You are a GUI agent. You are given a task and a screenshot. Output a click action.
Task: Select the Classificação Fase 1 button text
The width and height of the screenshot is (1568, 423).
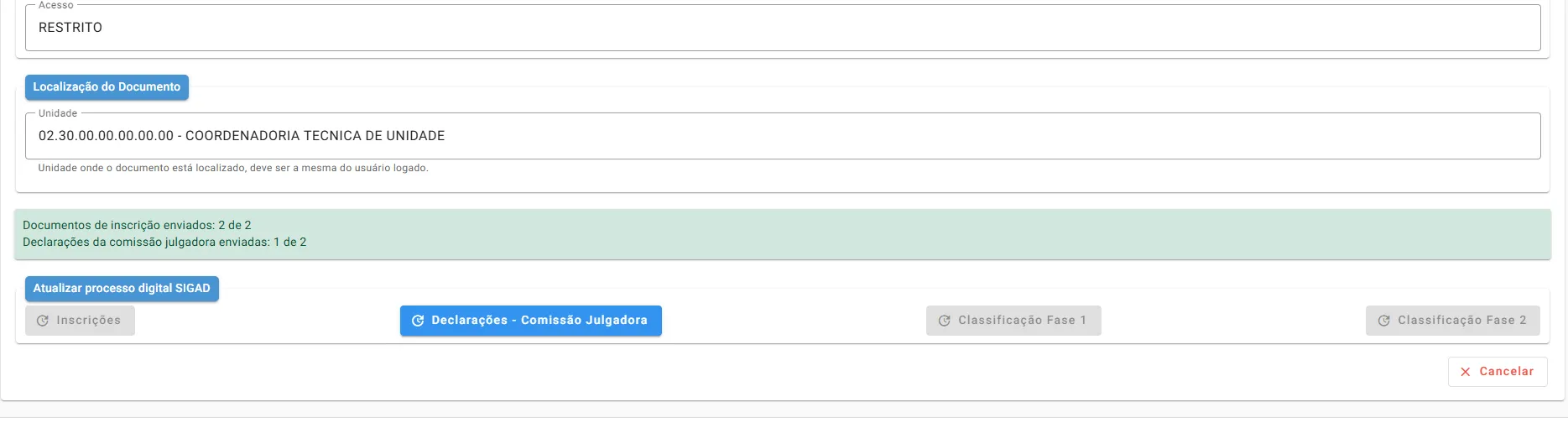(1022, 321)
